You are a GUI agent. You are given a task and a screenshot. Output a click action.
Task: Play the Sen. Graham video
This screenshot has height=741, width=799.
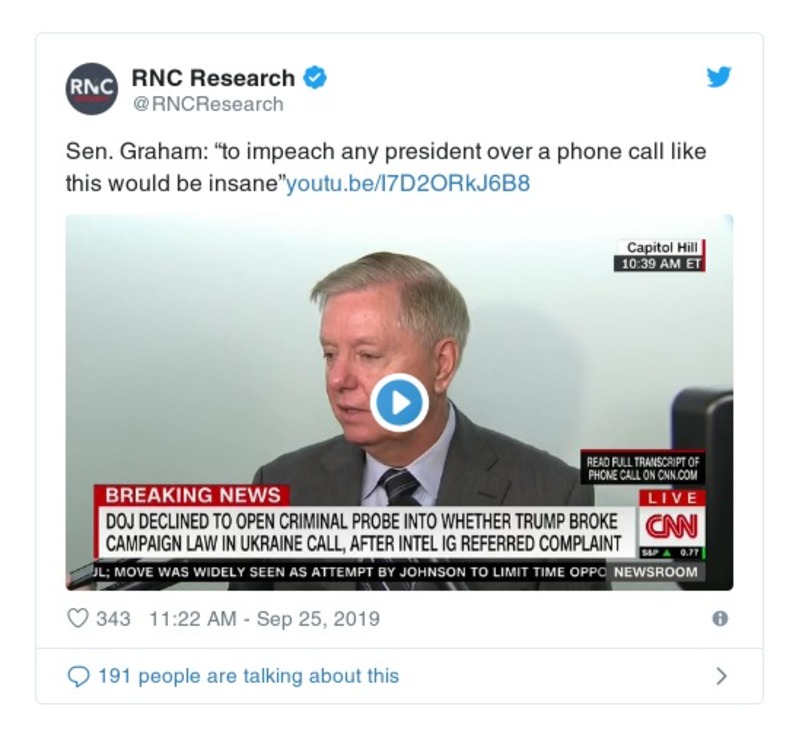pyautogui.click(x=399, y=402)
